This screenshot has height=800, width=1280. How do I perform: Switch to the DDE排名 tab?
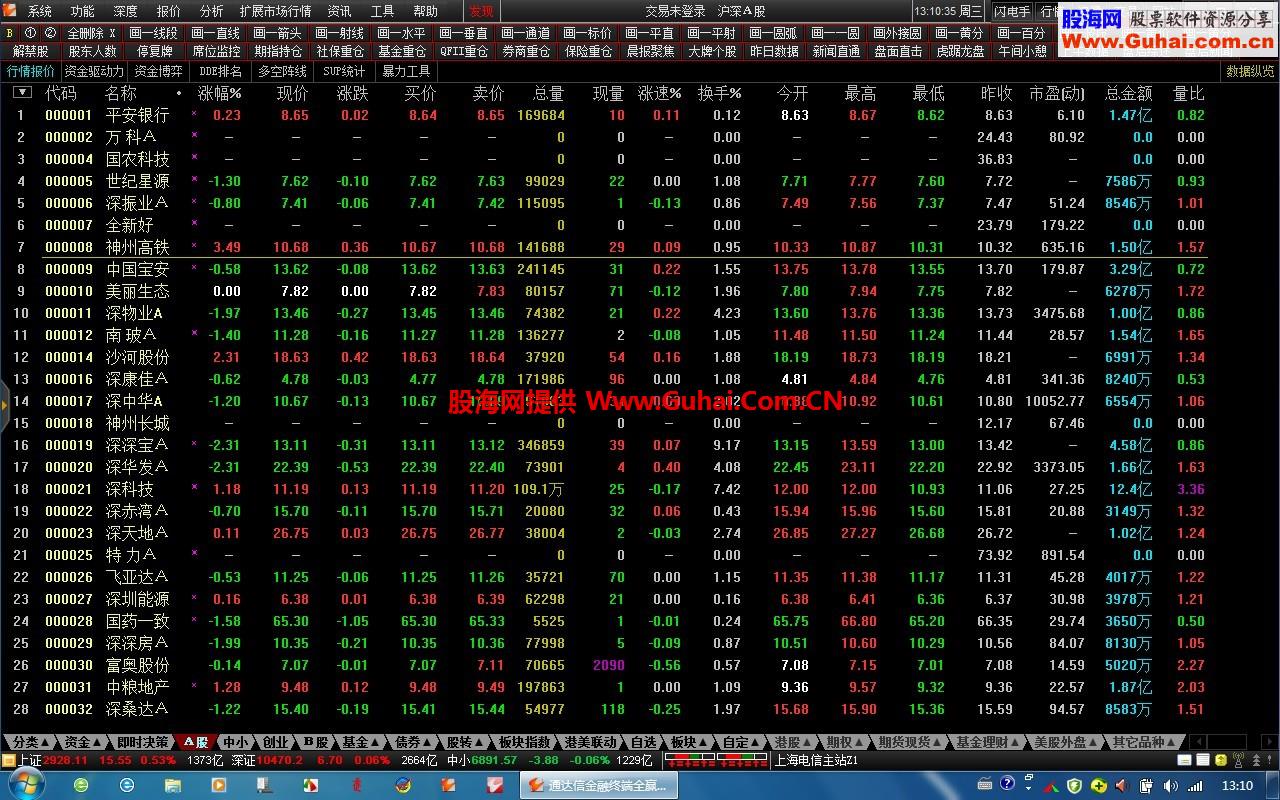220,71
